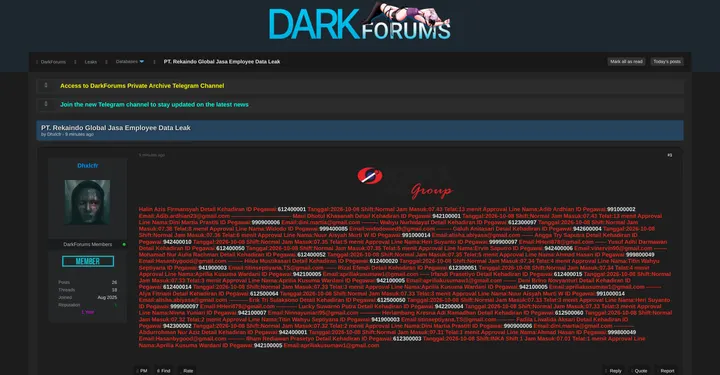Click the Mark all as read button

point(626,62)
